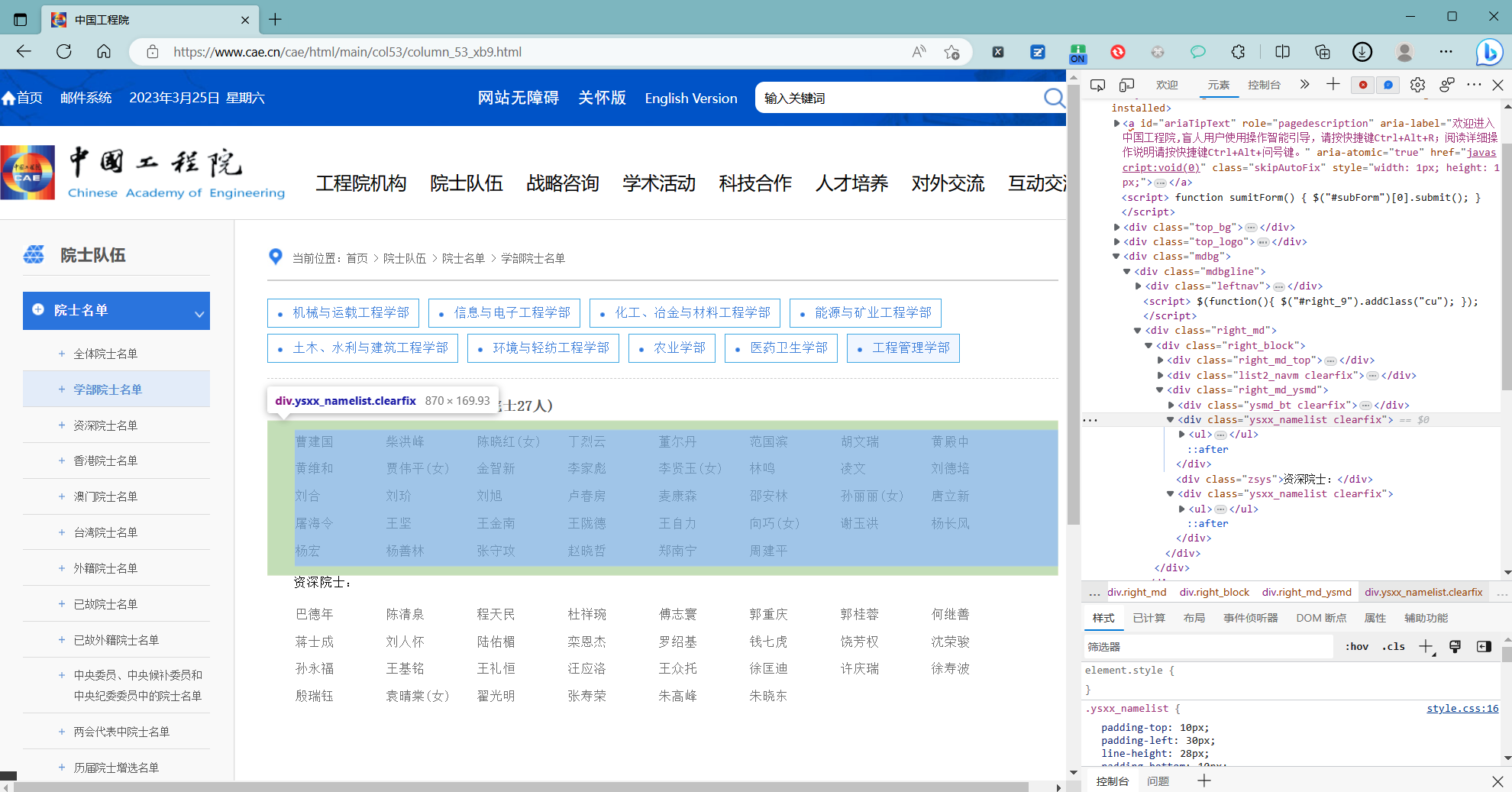The width and height of the screenshot is (1512, 792).
Task: Switch to the 元素 DevTools tab
Action: pos(1218,85)
